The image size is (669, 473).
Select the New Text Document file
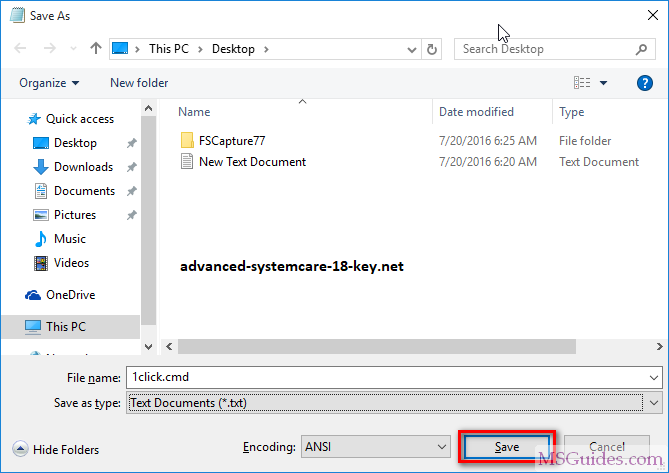(x=252, y=162)
